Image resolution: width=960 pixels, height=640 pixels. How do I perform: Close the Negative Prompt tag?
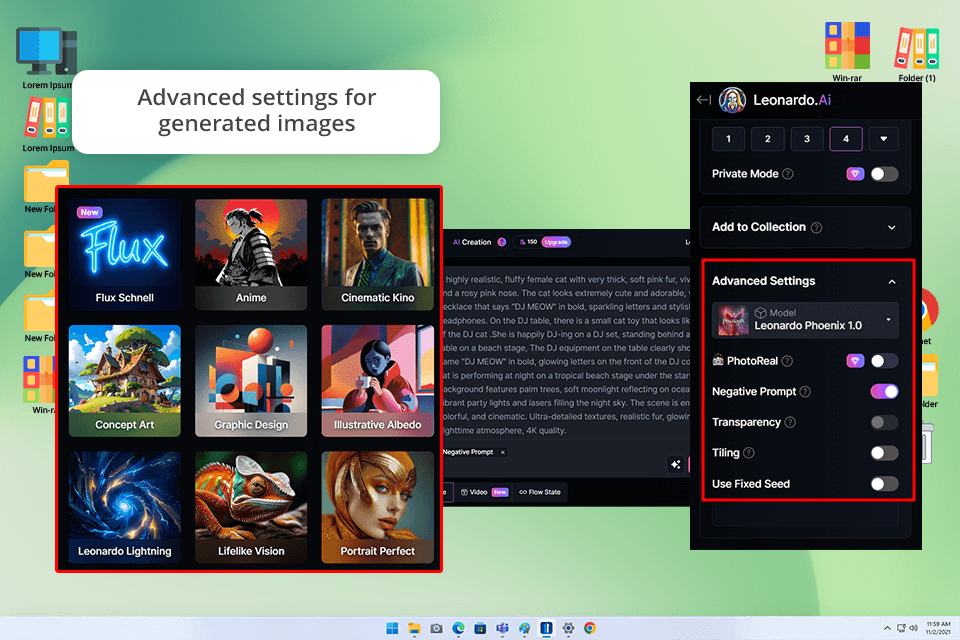coord(503,452)
